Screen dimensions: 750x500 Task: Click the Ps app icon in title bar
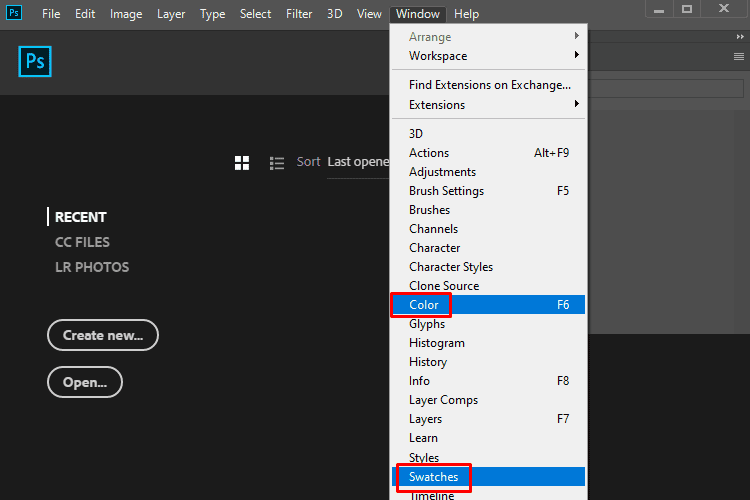point(14,12)
